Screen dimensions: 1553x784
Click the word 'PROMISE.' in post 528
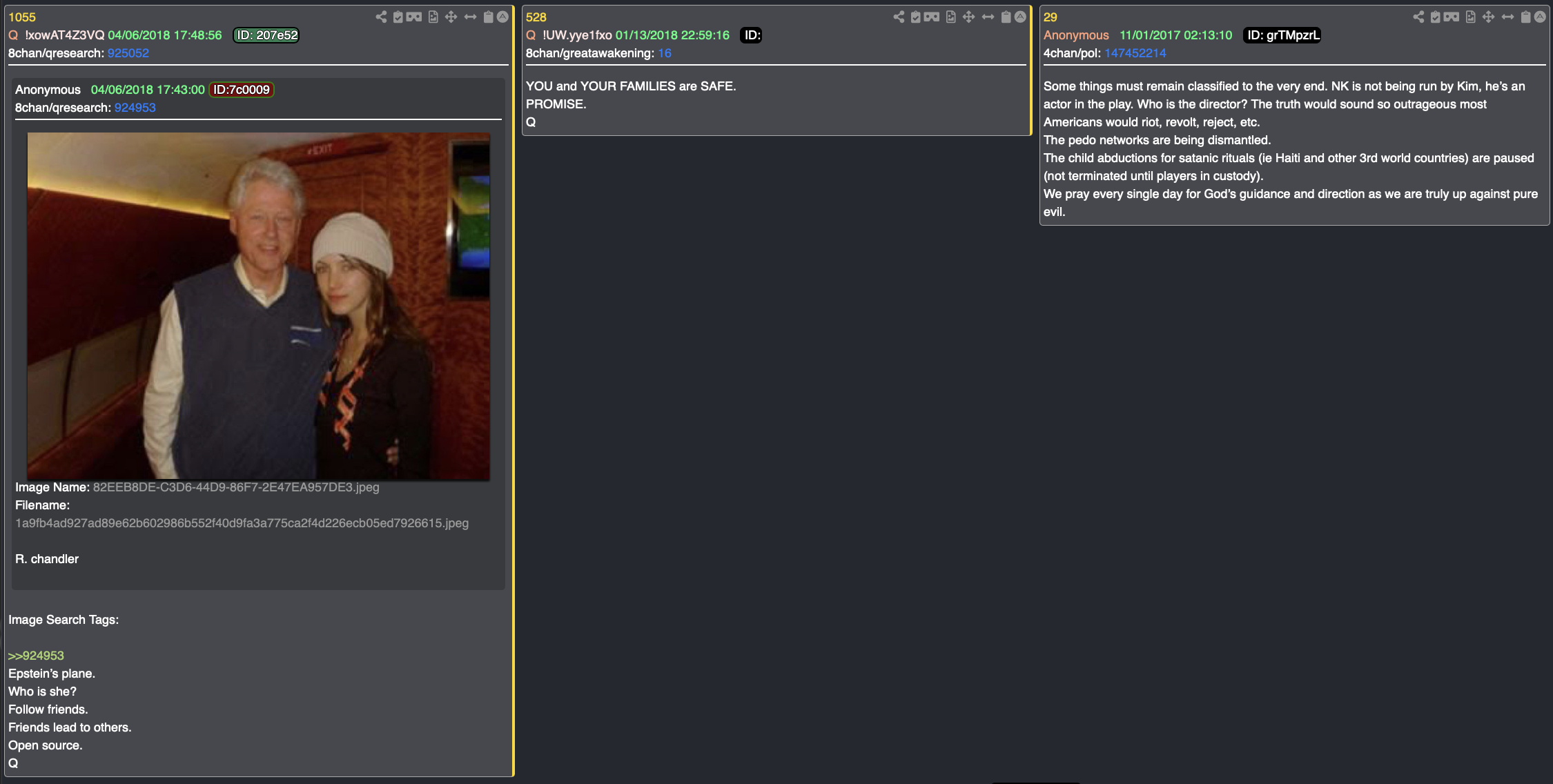(556, 104)
